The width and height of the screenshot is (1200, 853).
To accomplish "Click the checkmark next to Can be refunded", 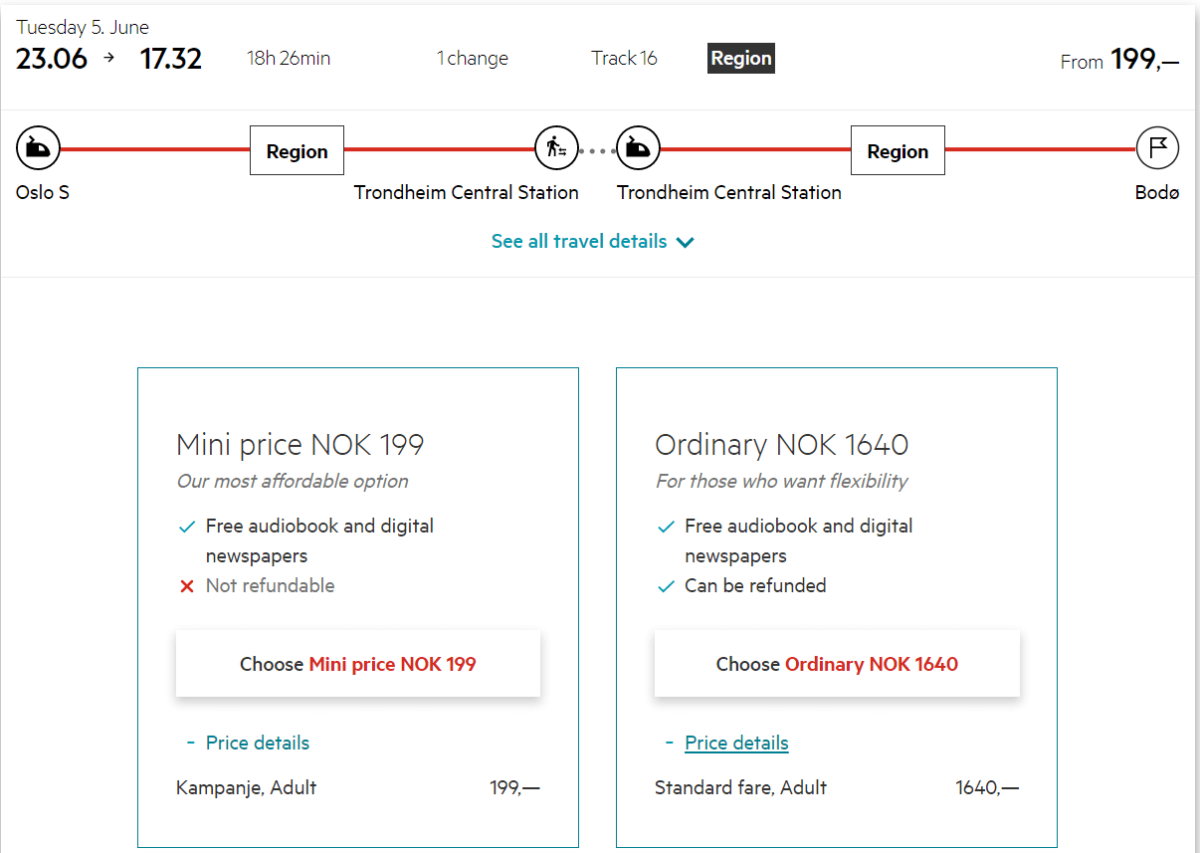I will 666,587.
